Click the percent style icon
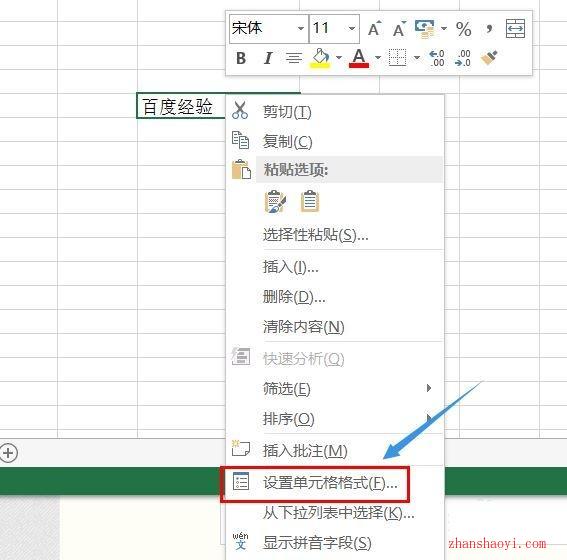567x560 pixels. tap(464, 29)
